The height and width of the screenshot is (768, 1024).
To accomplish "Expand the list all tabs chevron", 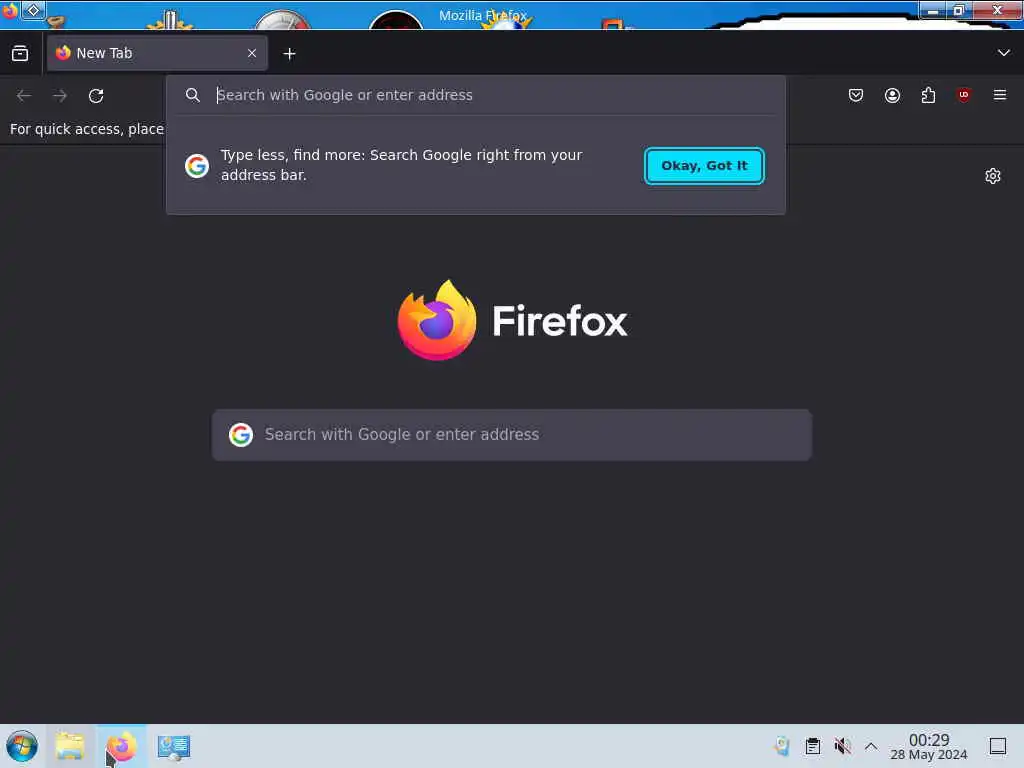I will pos(1003,53).
